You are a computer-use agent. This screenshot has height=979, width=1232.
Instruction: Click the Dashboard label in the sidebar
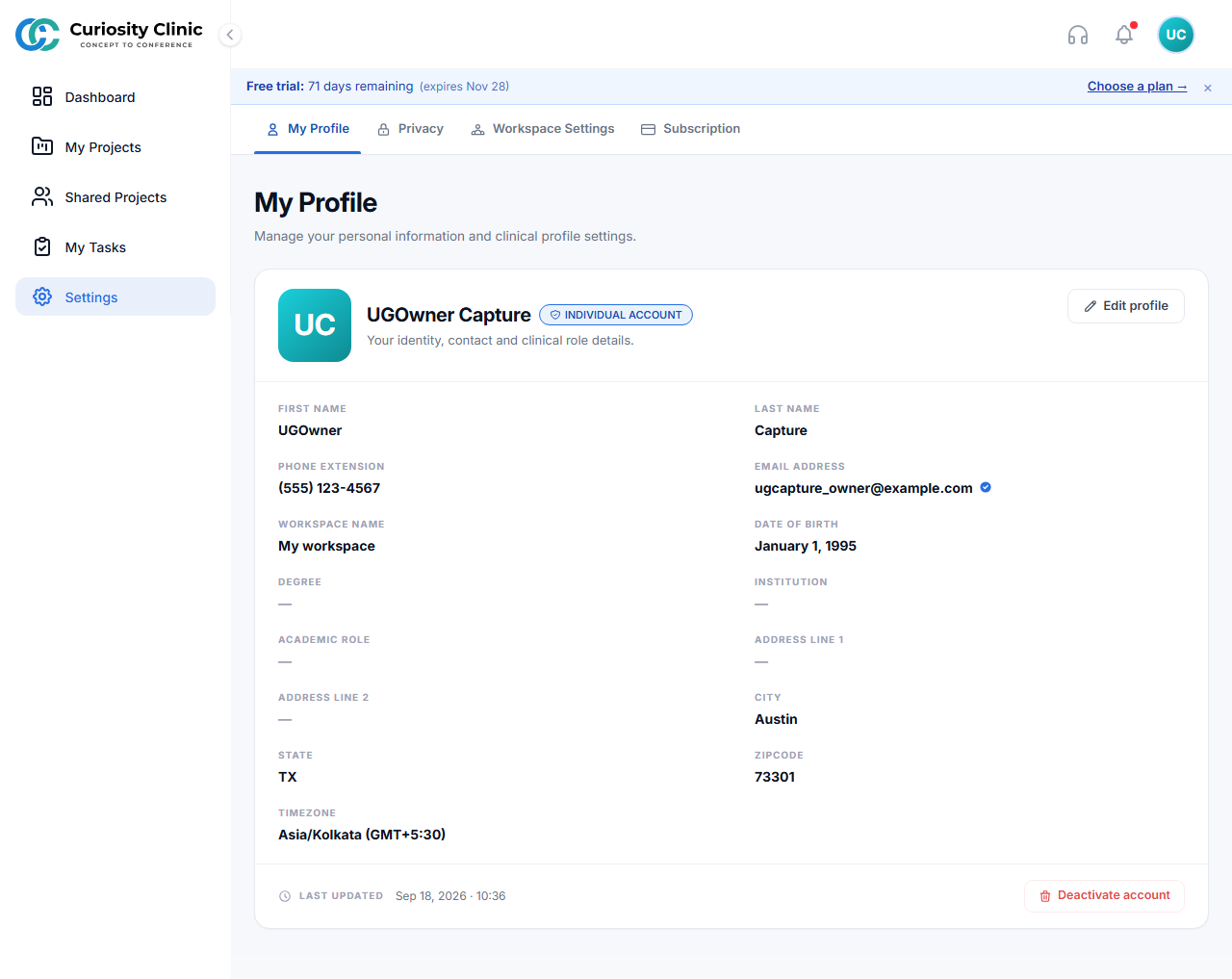(100, 97)
